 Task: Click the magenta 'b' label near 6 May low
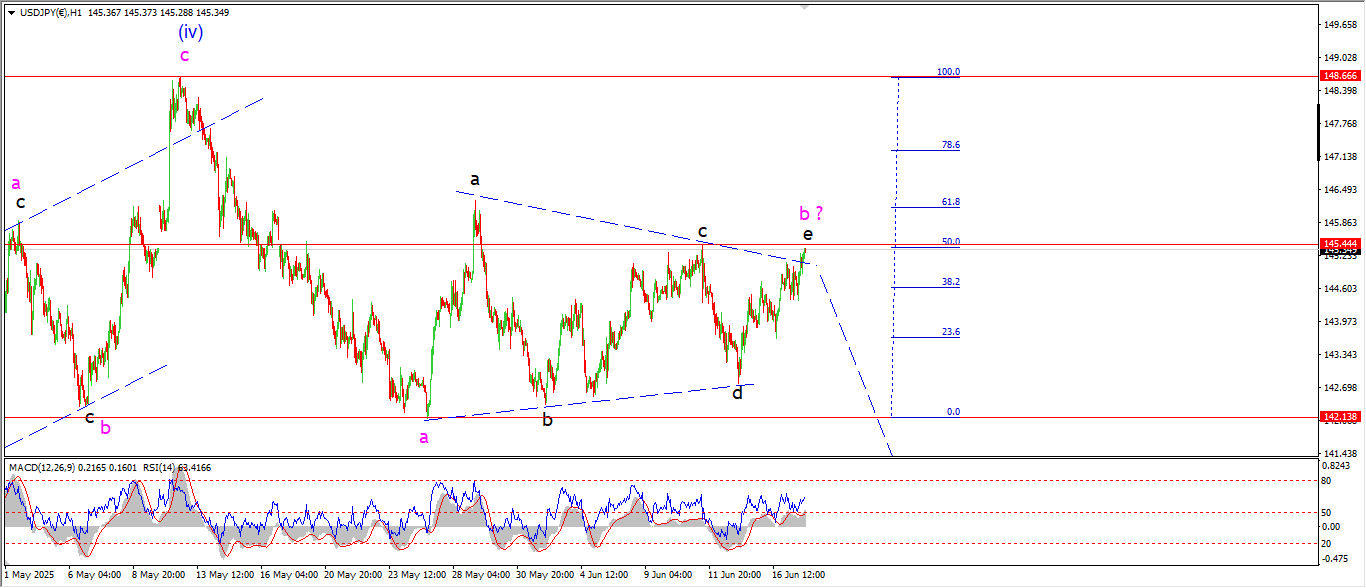pos(105,427)
